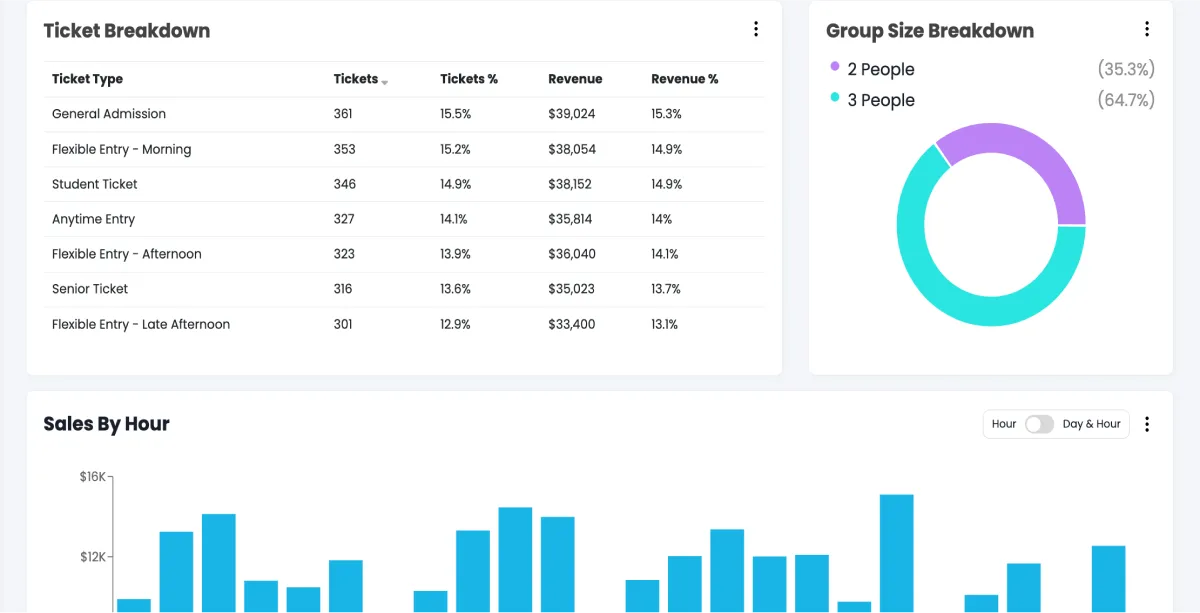Select the Flexible Entry - Morning row
The height and width of the screenshot is (613, 1200).
click(x=405, y=149)
